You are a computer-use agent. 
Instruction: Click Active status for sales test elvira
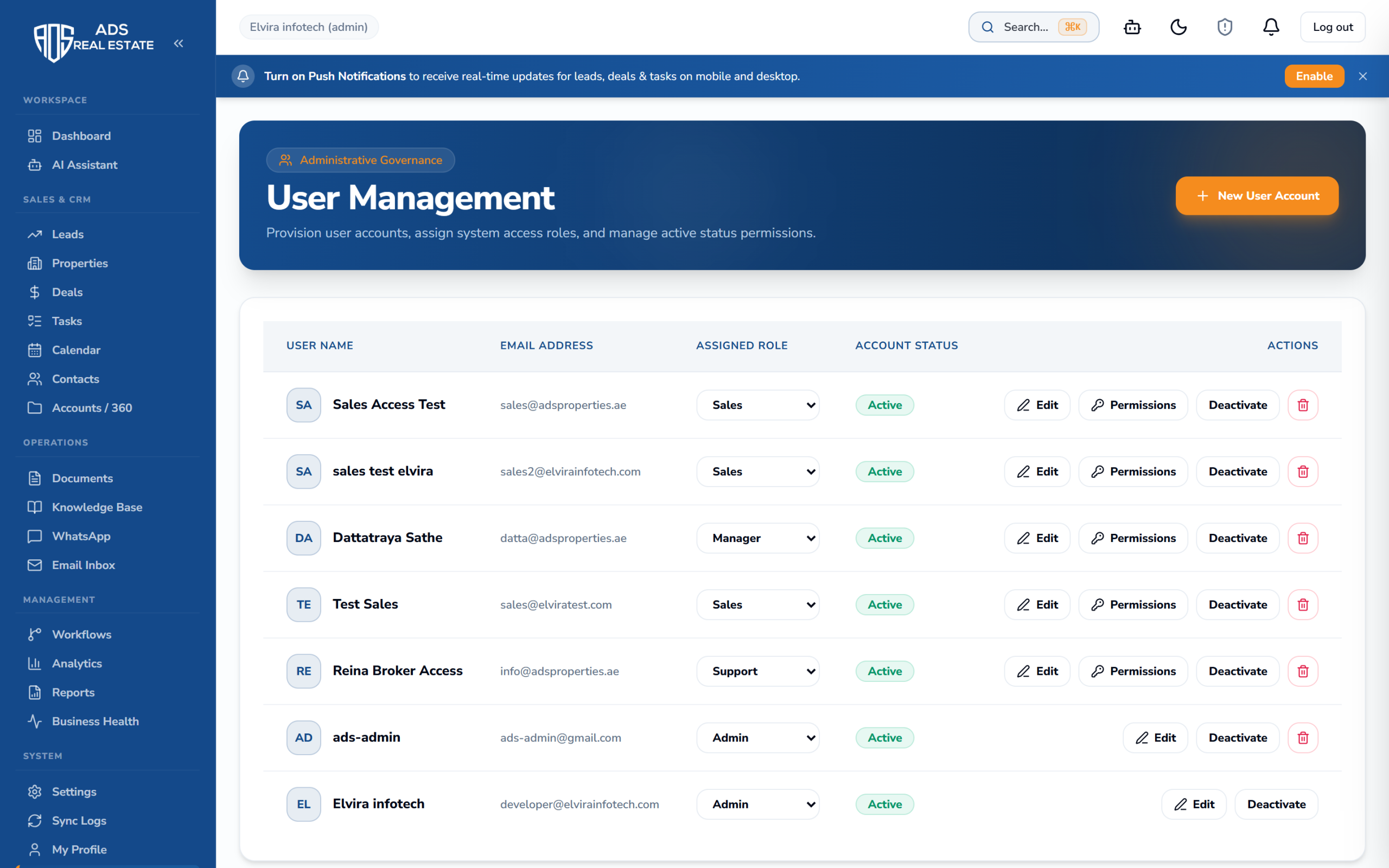click(884, 471)
